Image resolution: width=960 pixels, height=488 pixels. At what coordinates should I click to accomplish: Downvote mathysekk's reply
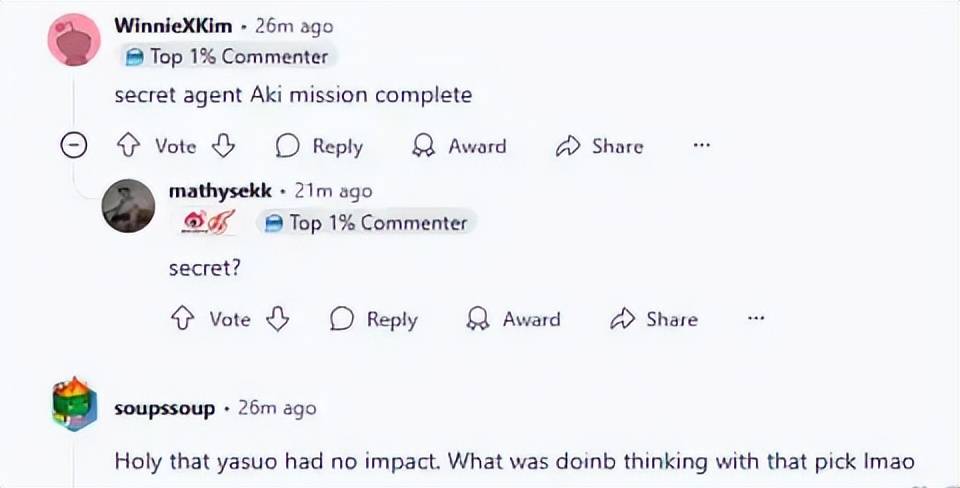277,319
